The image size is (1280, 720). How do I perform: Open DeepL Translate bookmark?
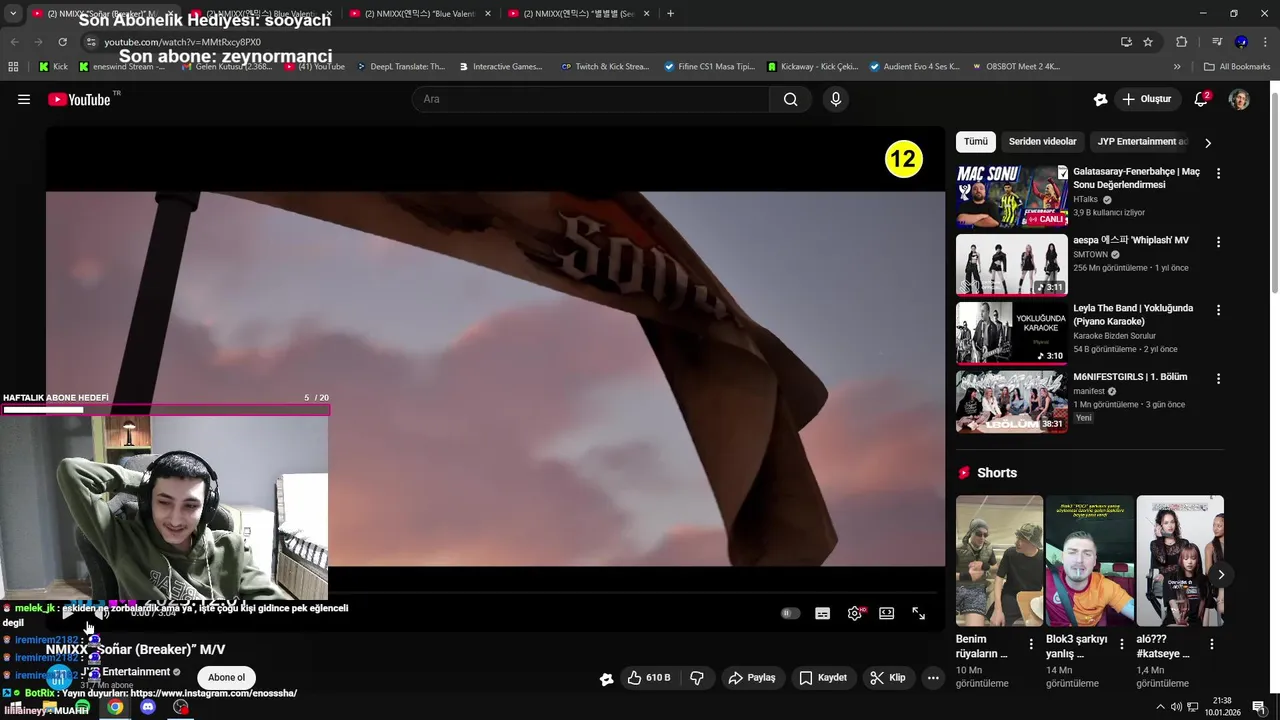point(399,66)
